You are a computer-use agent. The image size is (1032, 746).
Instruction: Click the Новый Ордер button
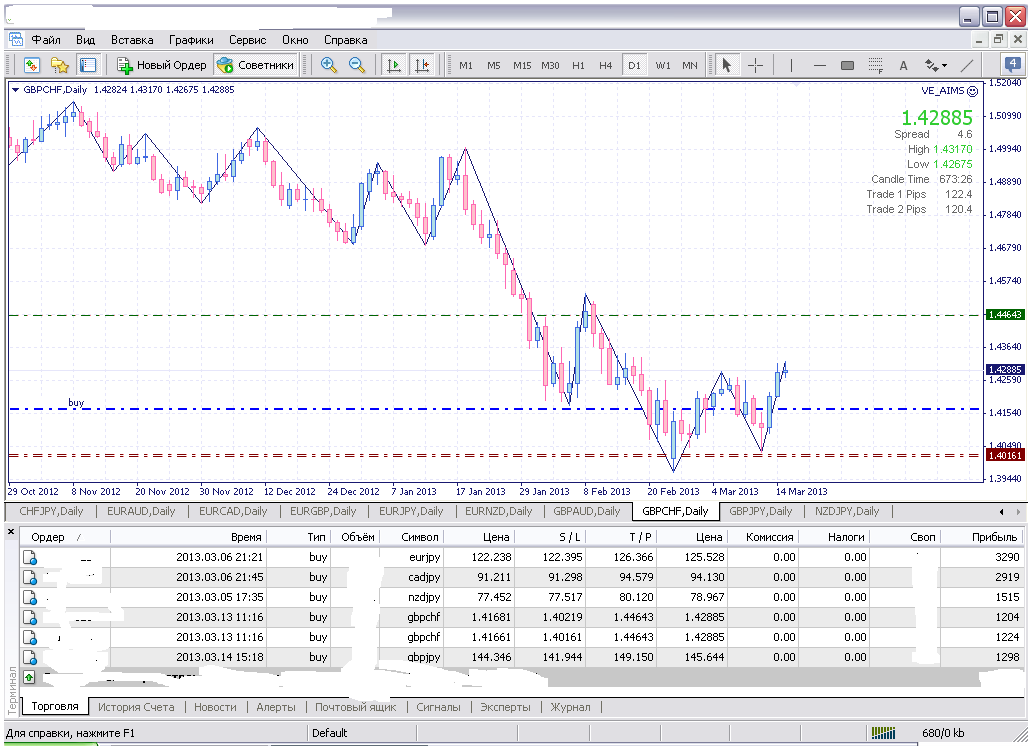[x=161, y=65]
